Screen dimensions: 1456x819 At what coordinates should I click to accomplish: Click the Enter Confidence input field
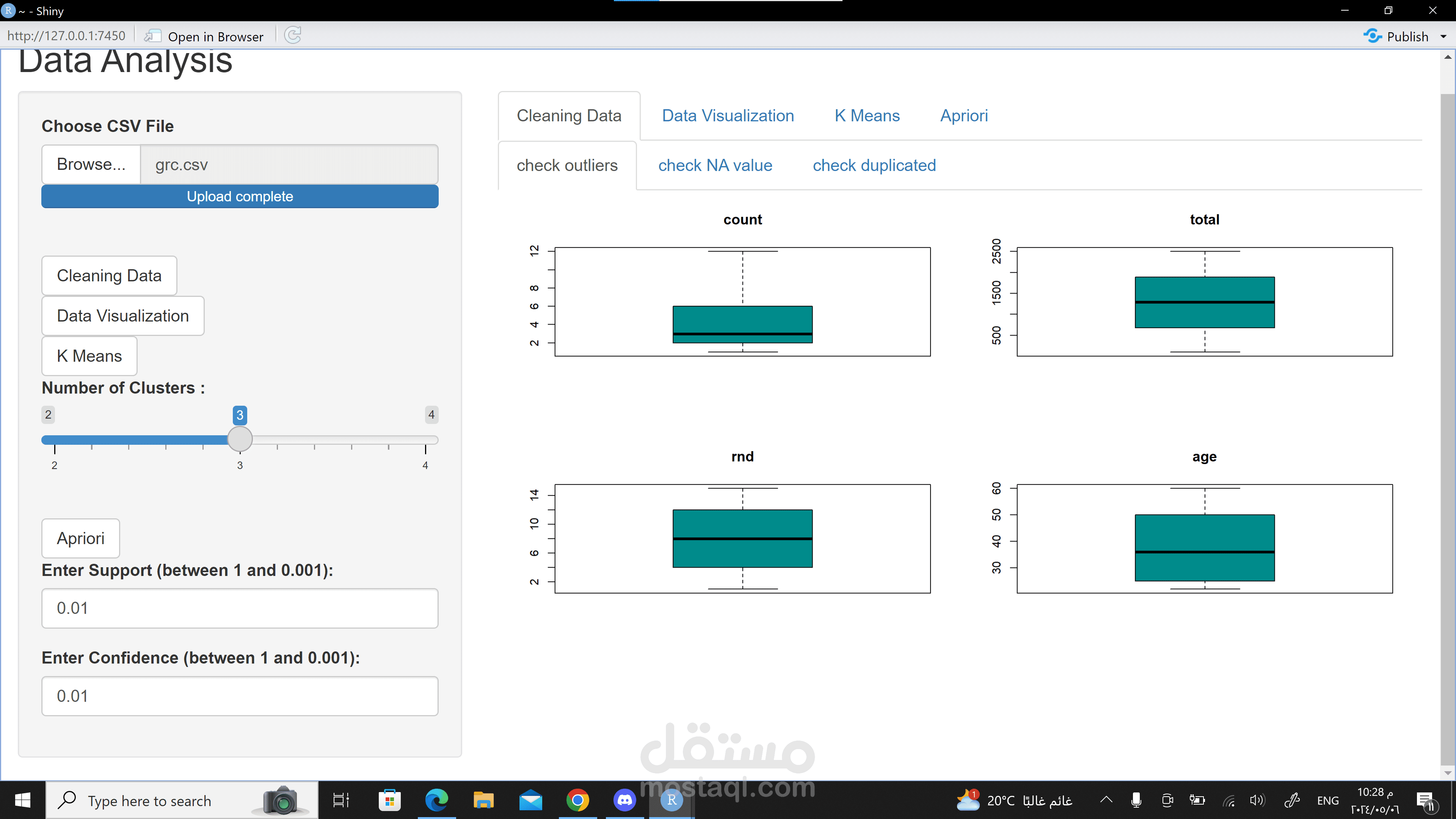[x=240, y=696]
